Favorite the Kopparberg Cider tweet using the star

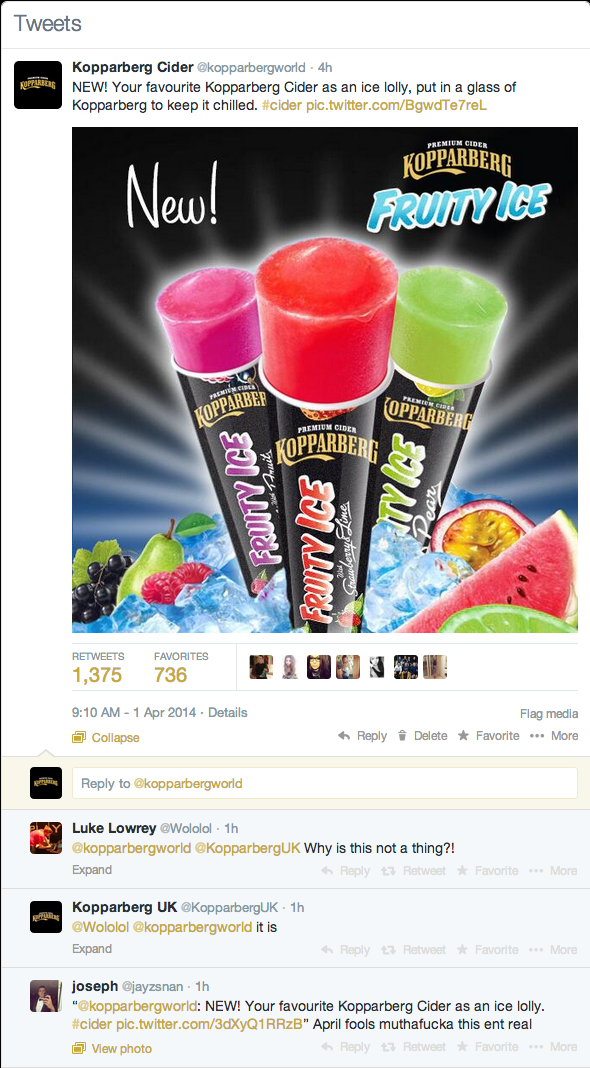(463, 736)
